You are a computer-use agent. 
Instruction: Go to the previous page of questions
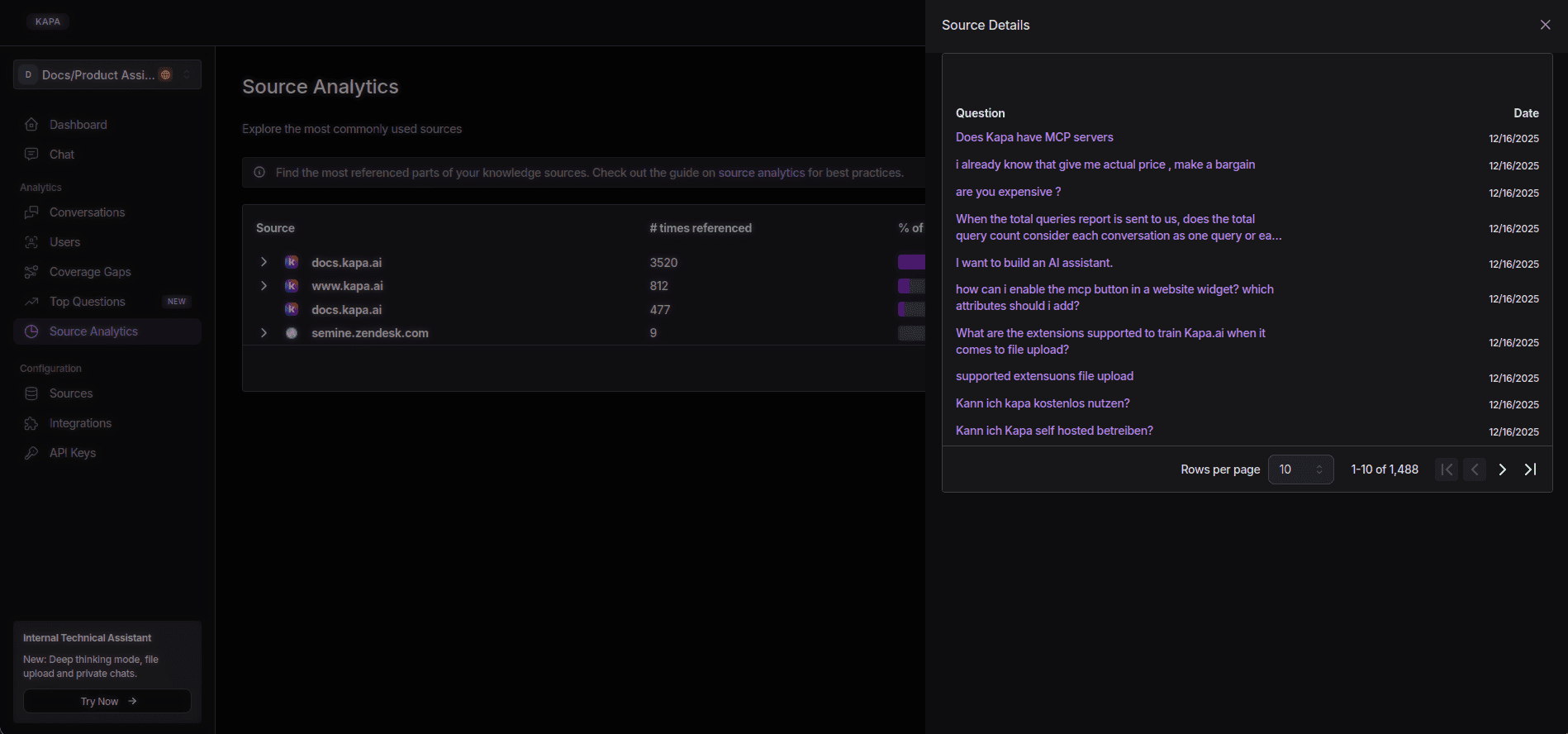point(1475,469)
